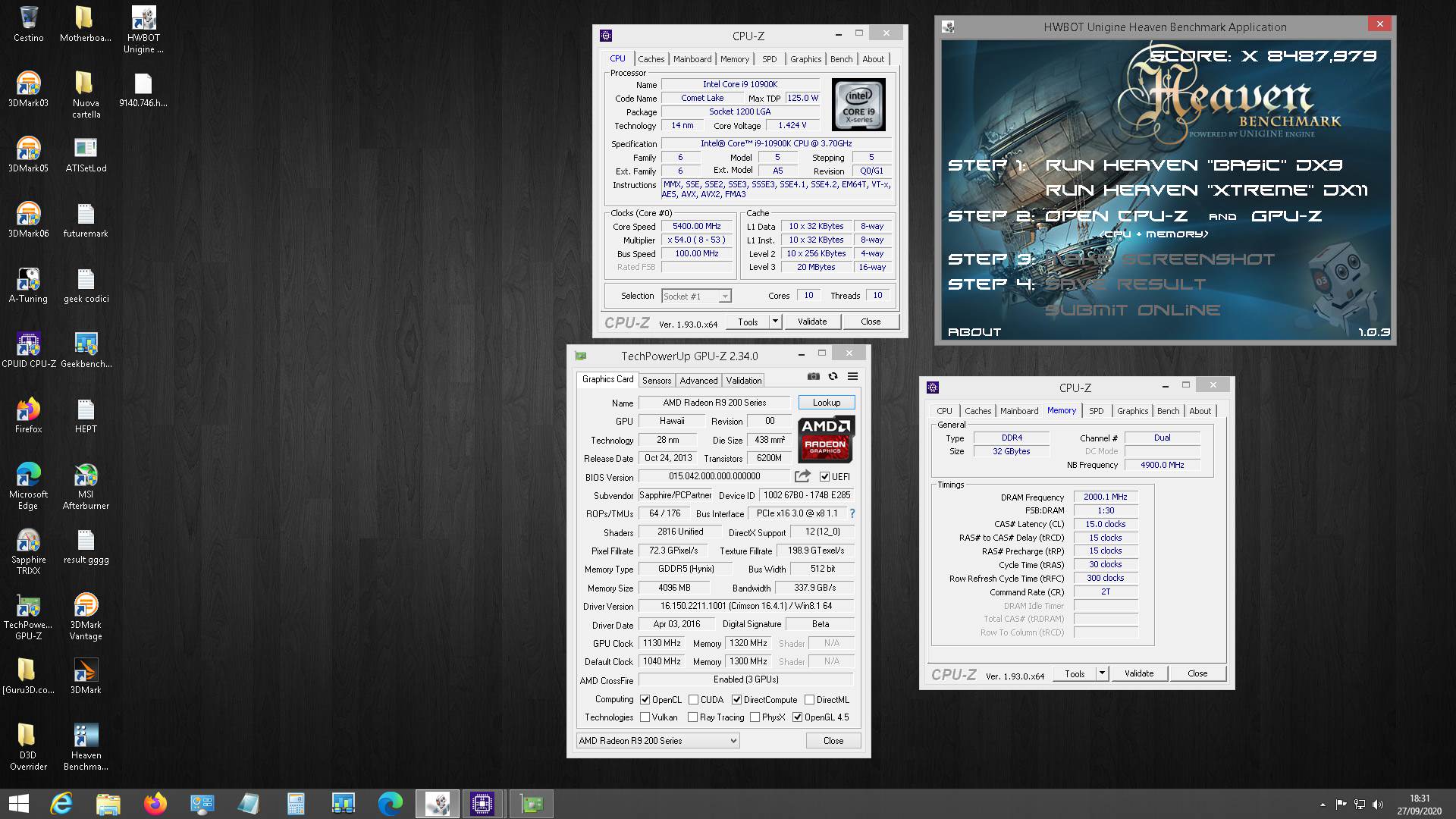Click the volume icon in system tray
Image resolution: width=1456 pixels, height=819 pixels.
pos(1378,805)
